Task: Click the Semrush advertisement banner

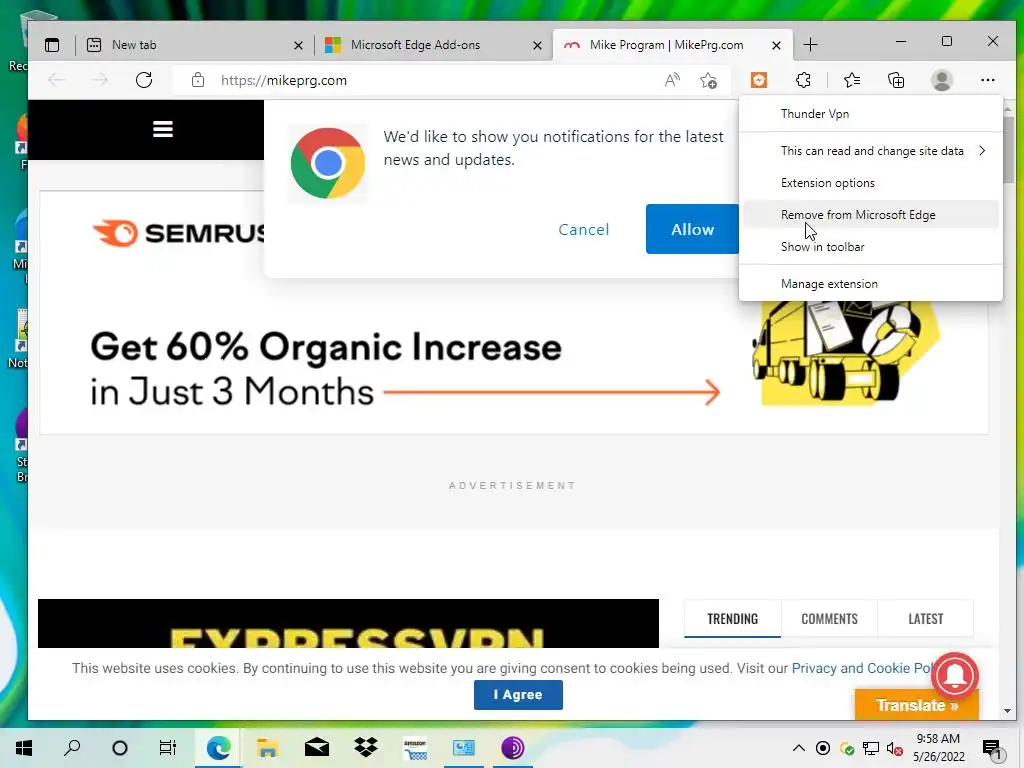Action: point(514,312)
